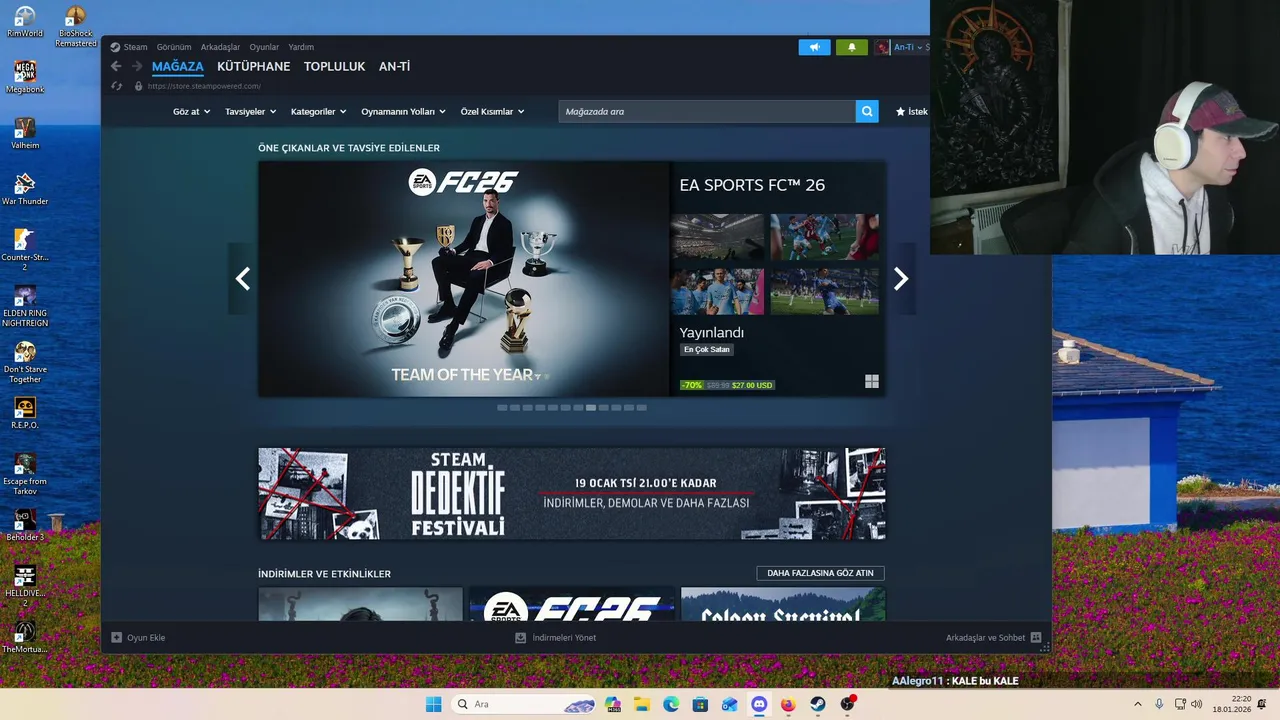Launch Megabonk from the desktop
1280x720 pixels.
pyautogui.click(x=25, y=78)
